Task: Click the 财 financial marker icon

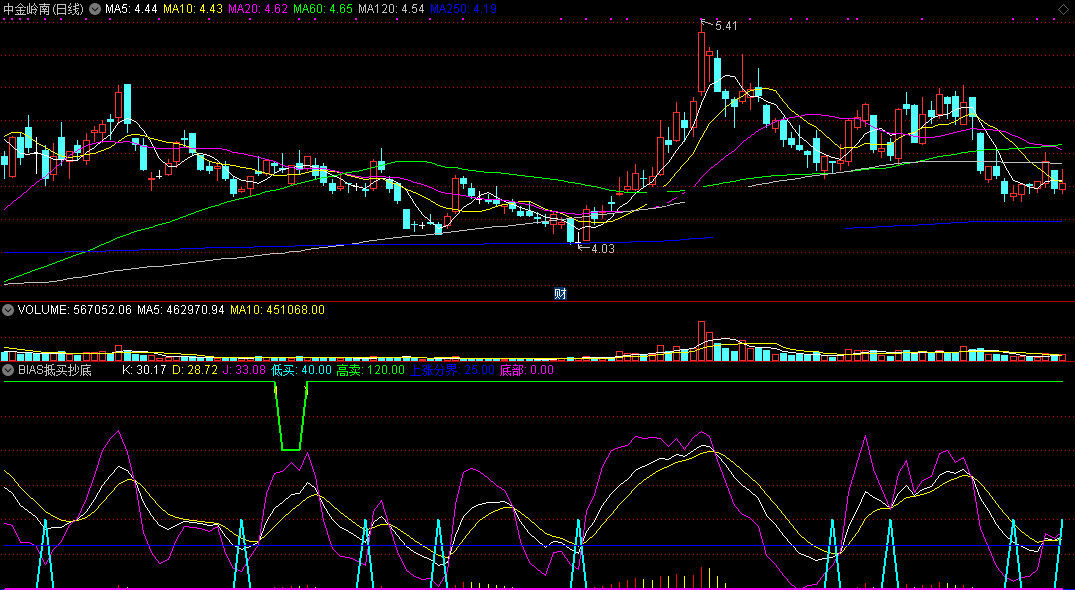Action: 560,294
